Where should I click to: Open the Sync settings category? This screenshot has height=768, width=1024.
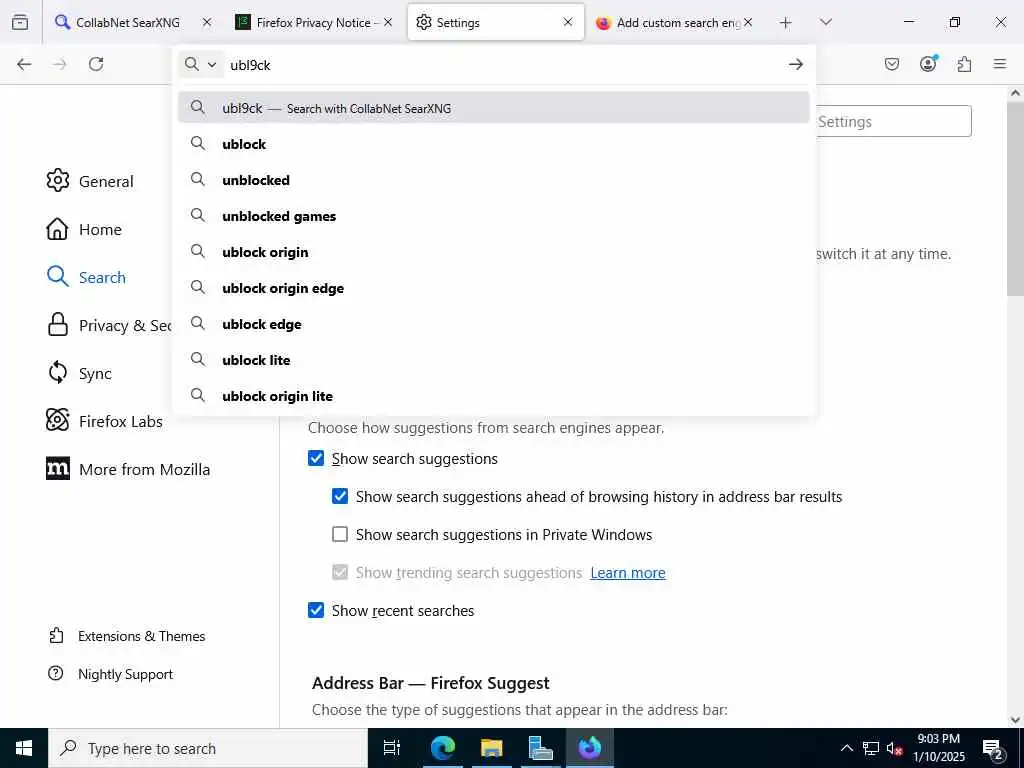click(x=95, y=373)
